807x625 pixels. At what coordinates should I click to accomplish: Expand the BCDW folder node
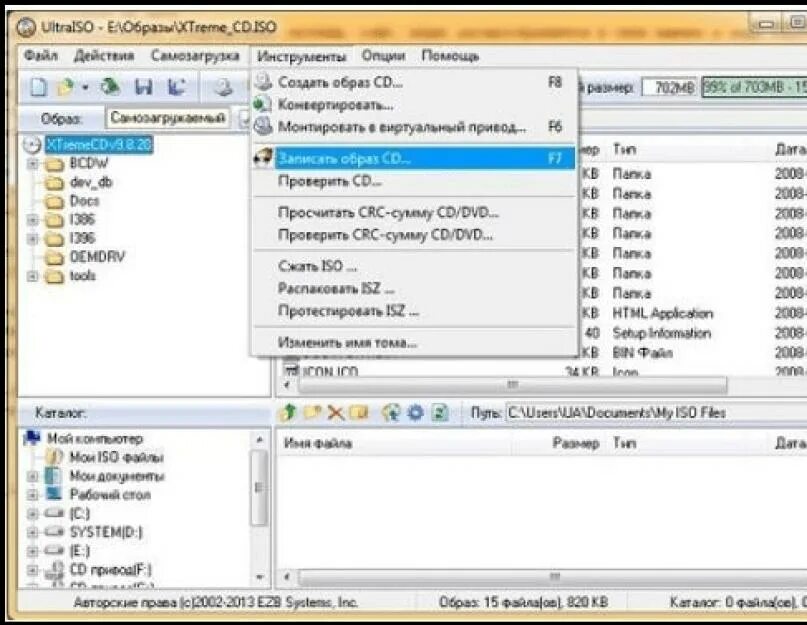(32, 164)
